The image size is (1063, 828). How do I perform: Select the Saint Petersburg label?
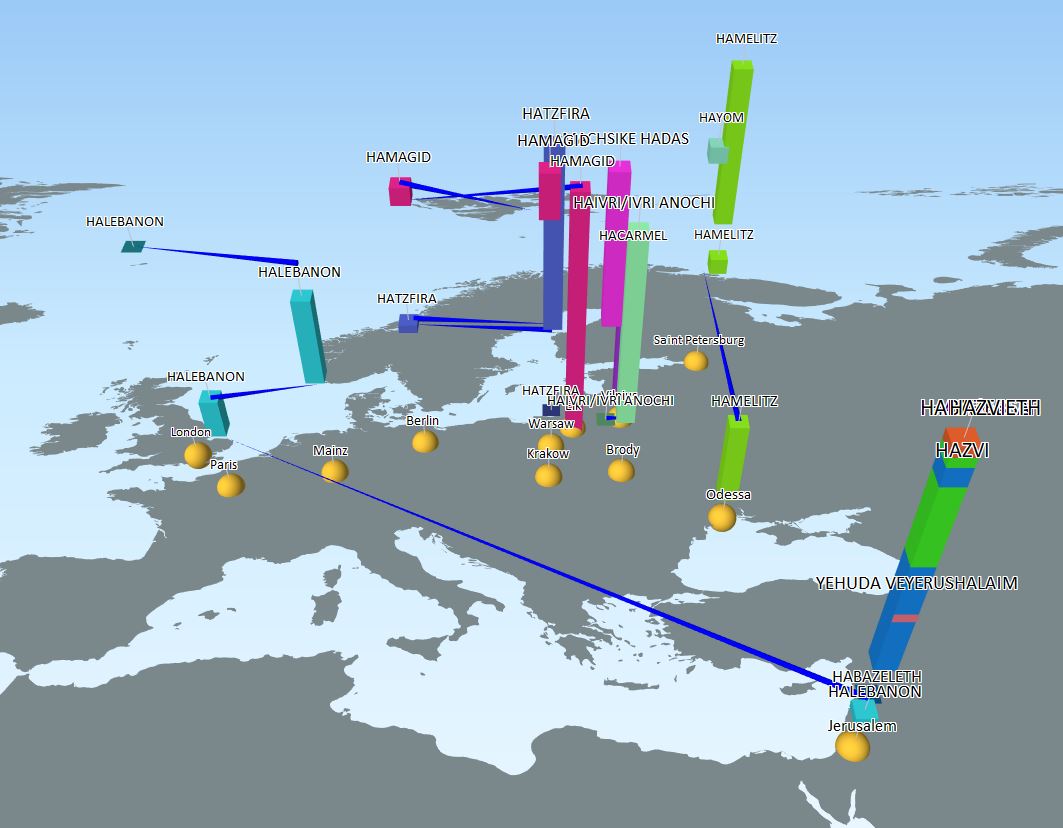(x=699, y=340)
